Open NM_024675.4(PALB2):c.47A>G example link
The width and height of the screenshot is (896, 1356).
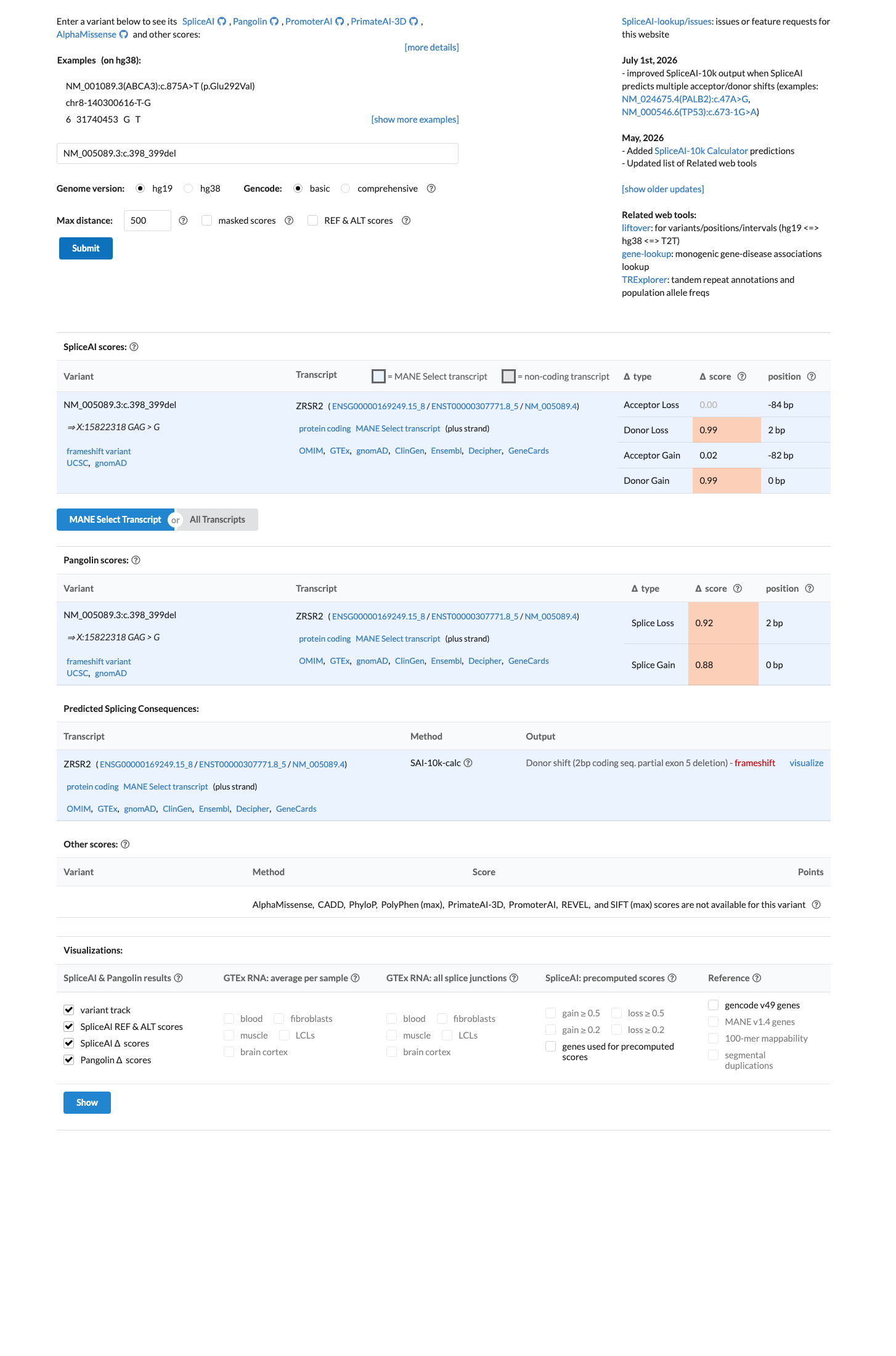pyautogui.click(x=685, y=99)
